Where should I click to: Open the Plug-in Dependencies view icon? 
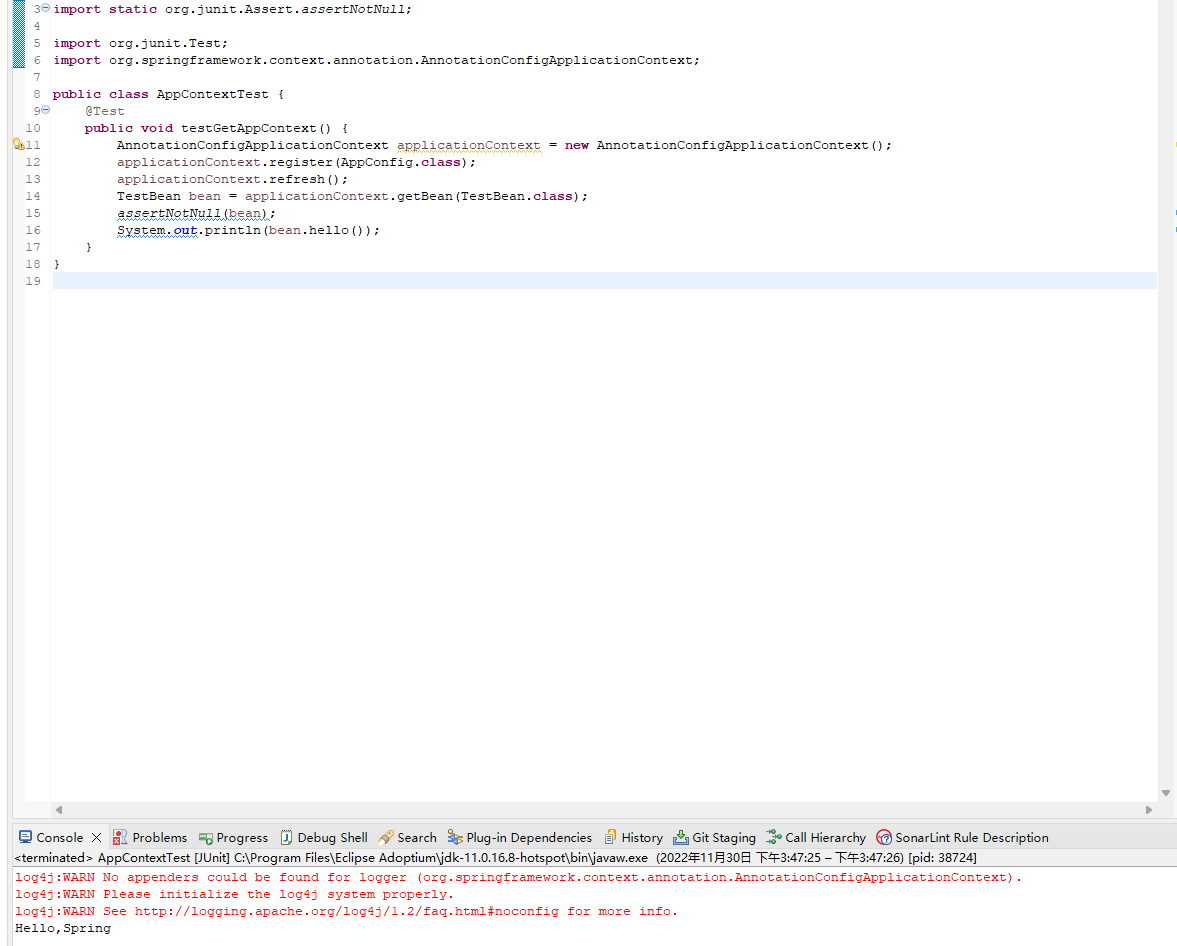(x=455, y=837)
